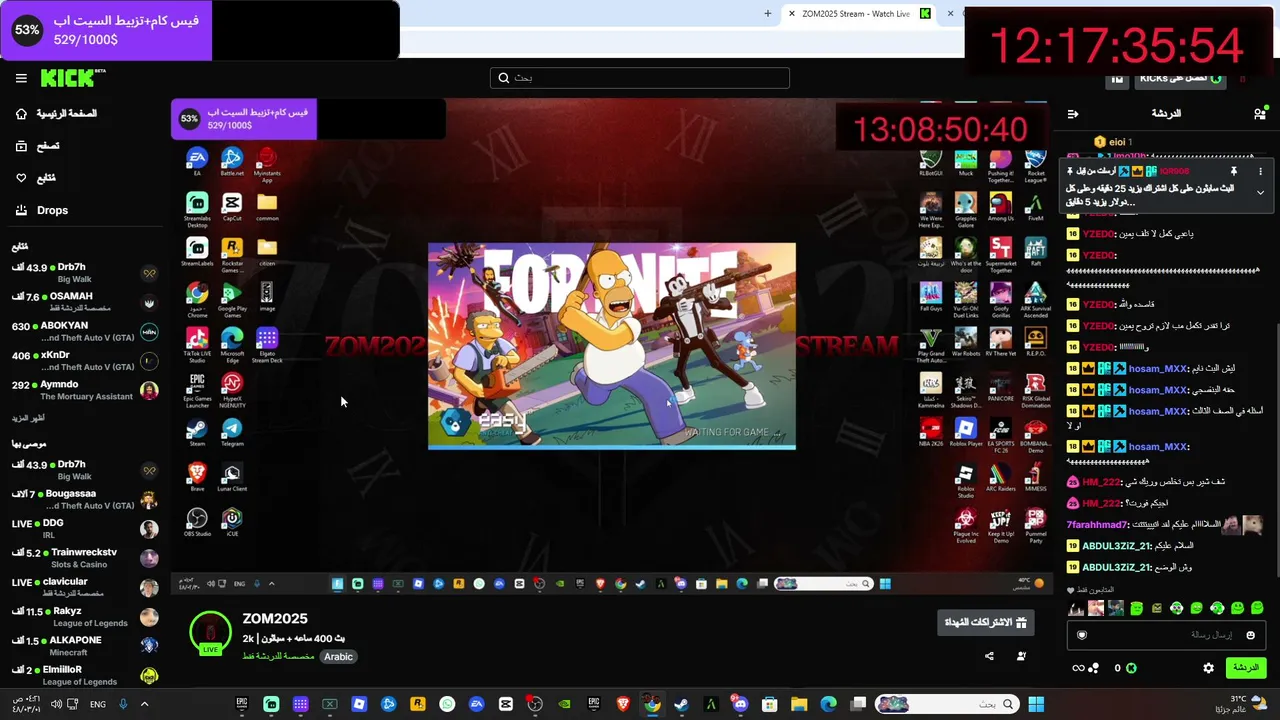1280x720 pixels.
Task: Open WhatsApp from the taskbar
Action: [447, 704]
